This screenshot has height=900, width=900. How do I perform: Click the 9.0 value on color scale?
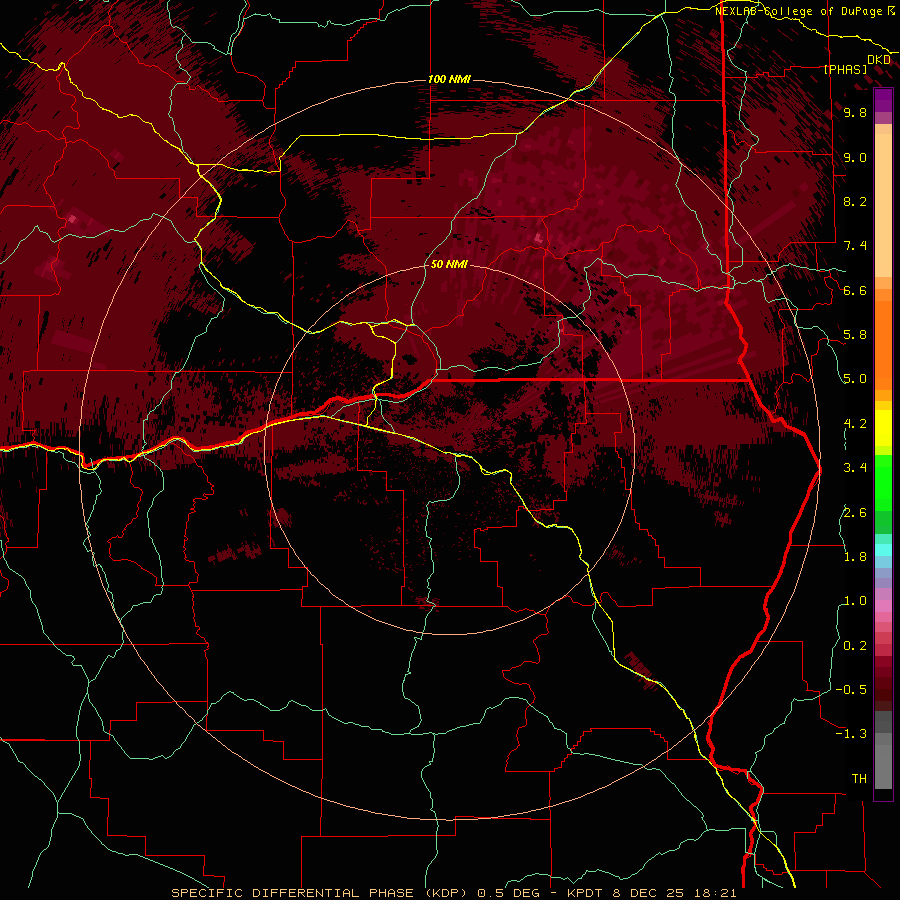(x=855, y=157)
